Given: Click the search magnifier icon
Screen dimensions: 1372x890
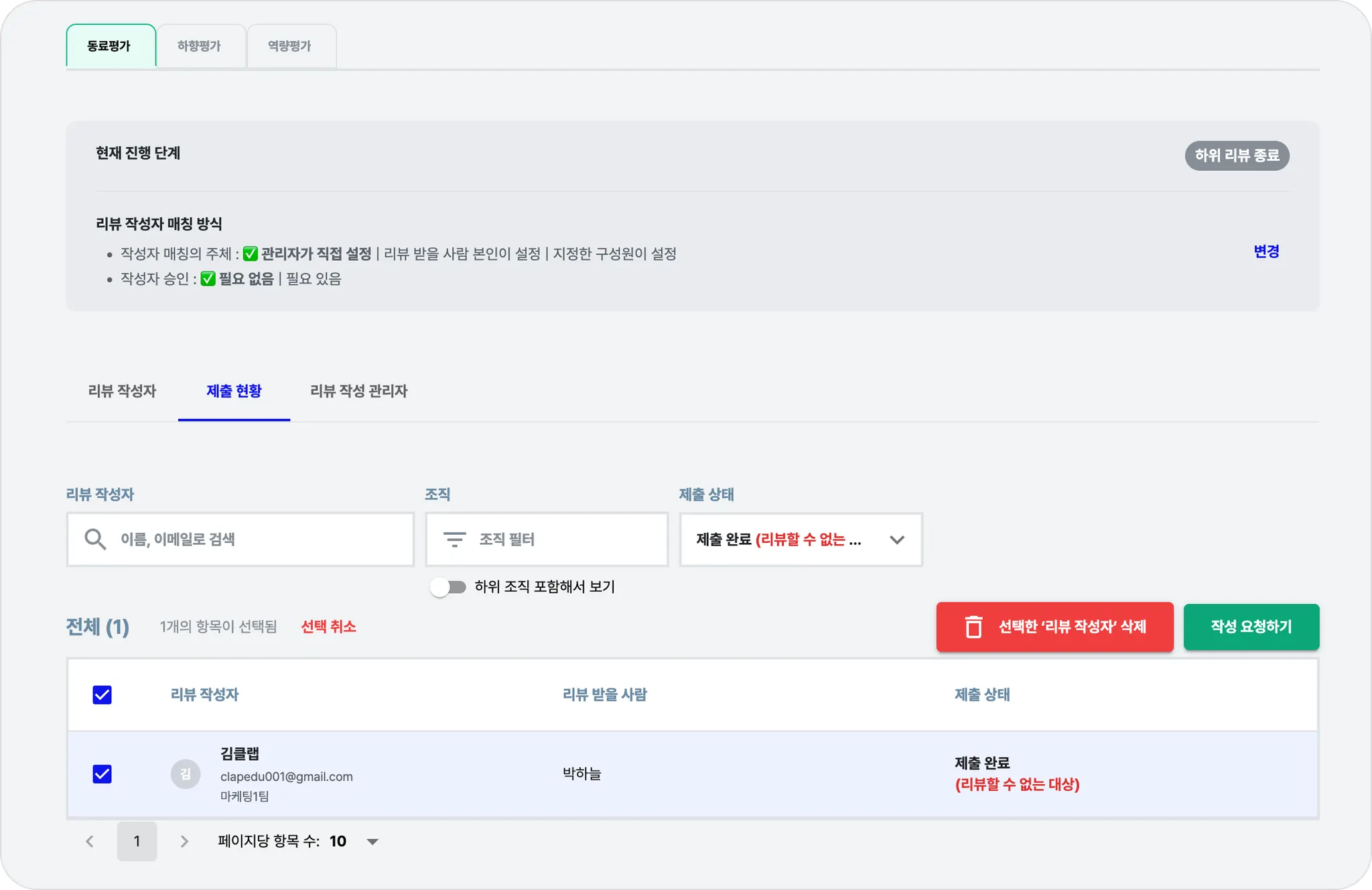Looking at the screenshot, I should [95, 539].
